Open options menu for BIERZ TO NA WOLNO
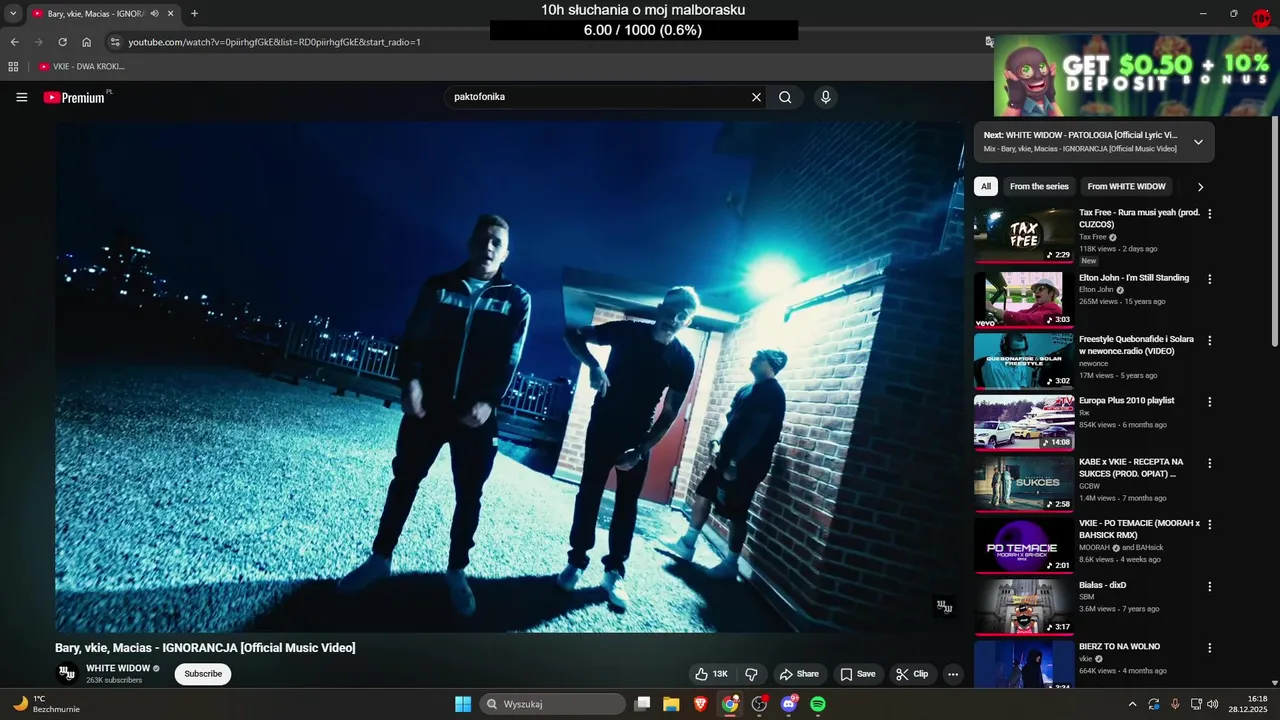The image size is (1280, 720). click(1210, 648)
